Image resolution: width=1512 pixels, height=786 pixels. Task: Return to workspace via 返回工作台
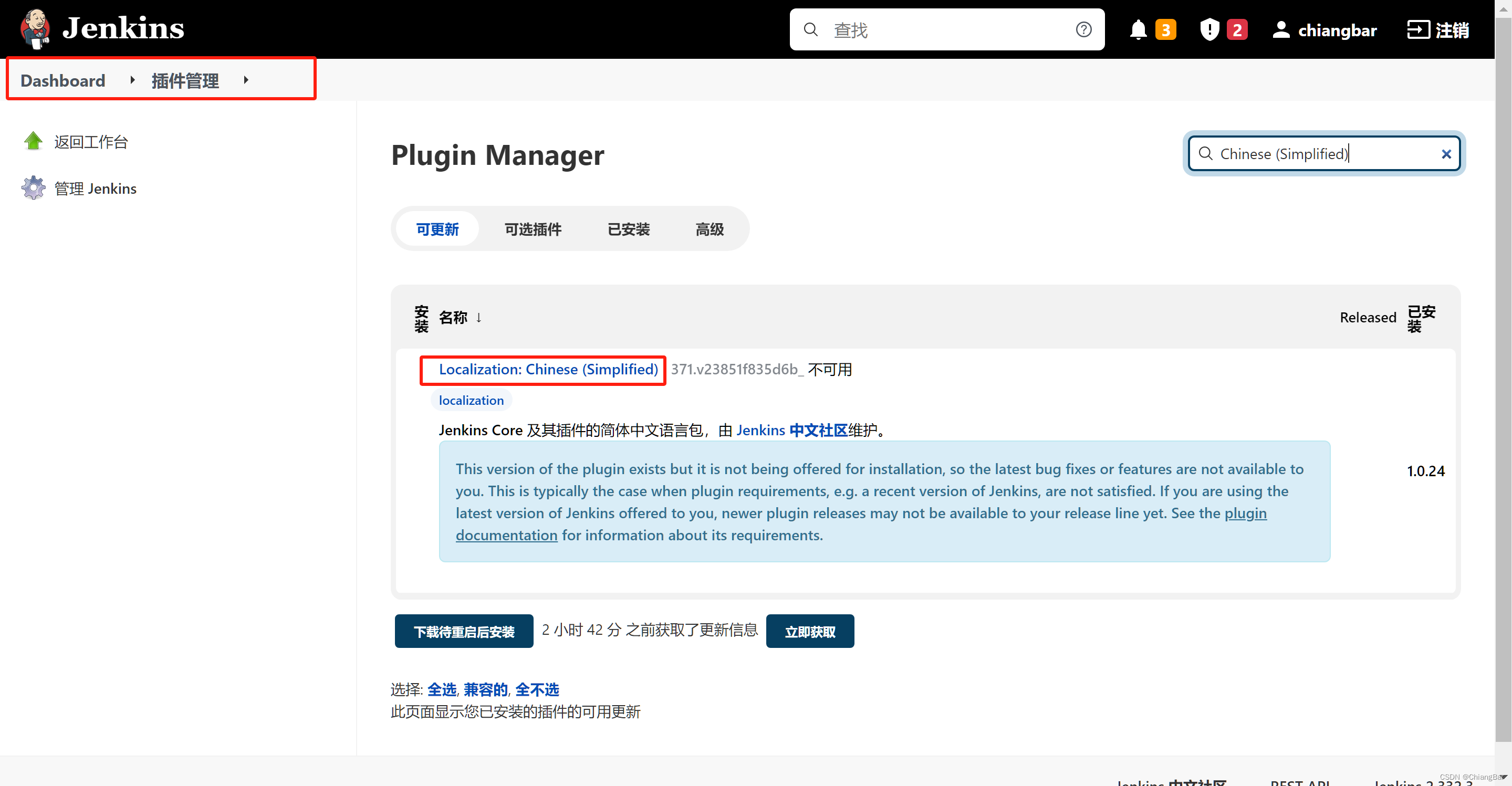91,142
